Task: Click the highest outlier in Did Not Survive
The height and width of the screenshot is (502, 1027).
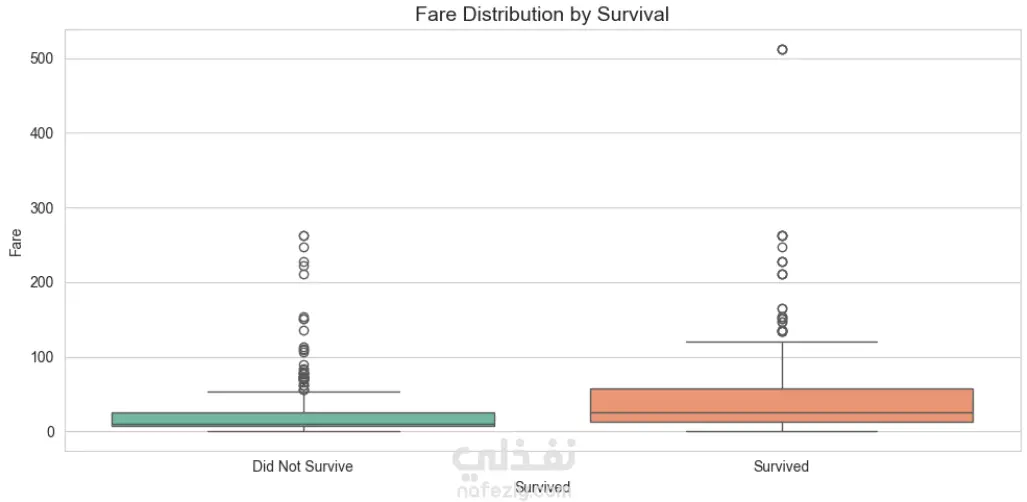Action: [x=303, y=236]
